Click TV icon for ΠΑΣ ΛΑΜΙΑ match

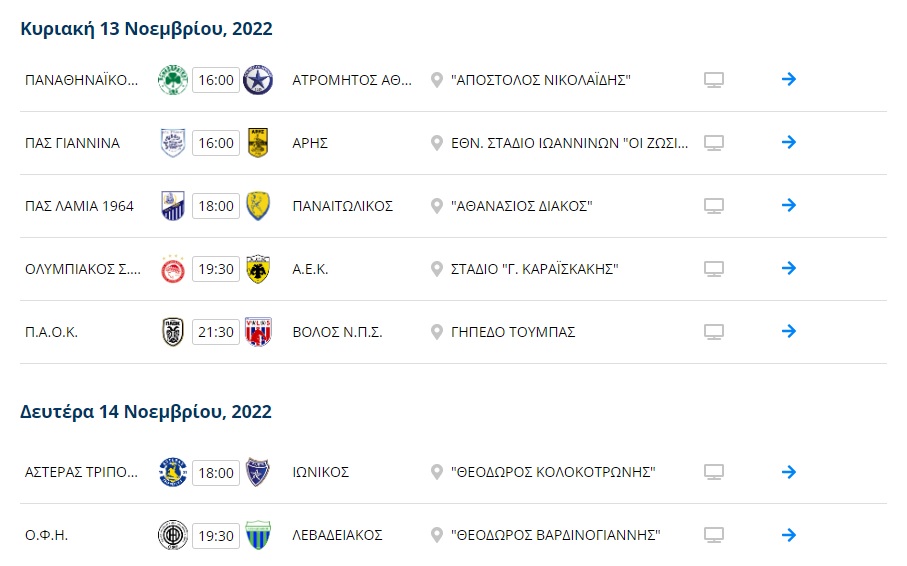click(713, 206)
